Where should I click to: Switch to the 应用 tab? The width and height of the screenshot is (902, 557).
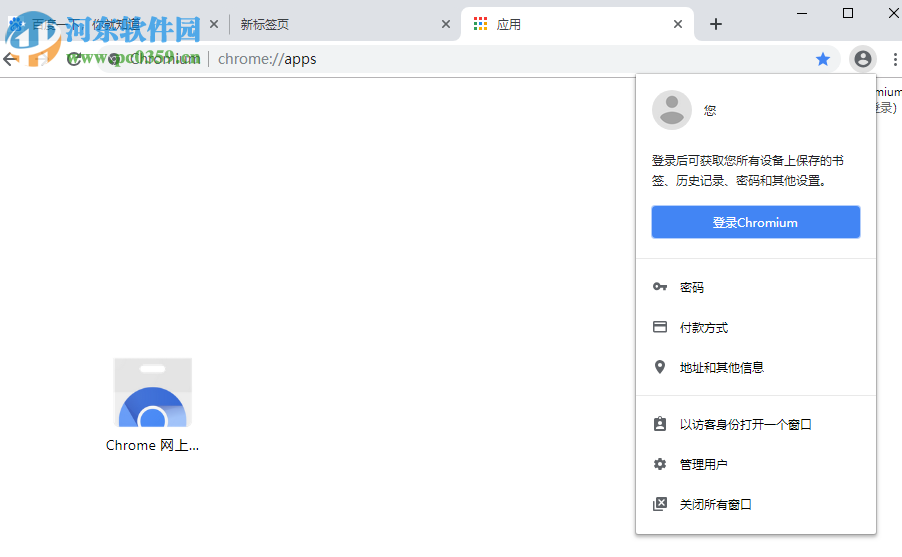coord(577,24)
